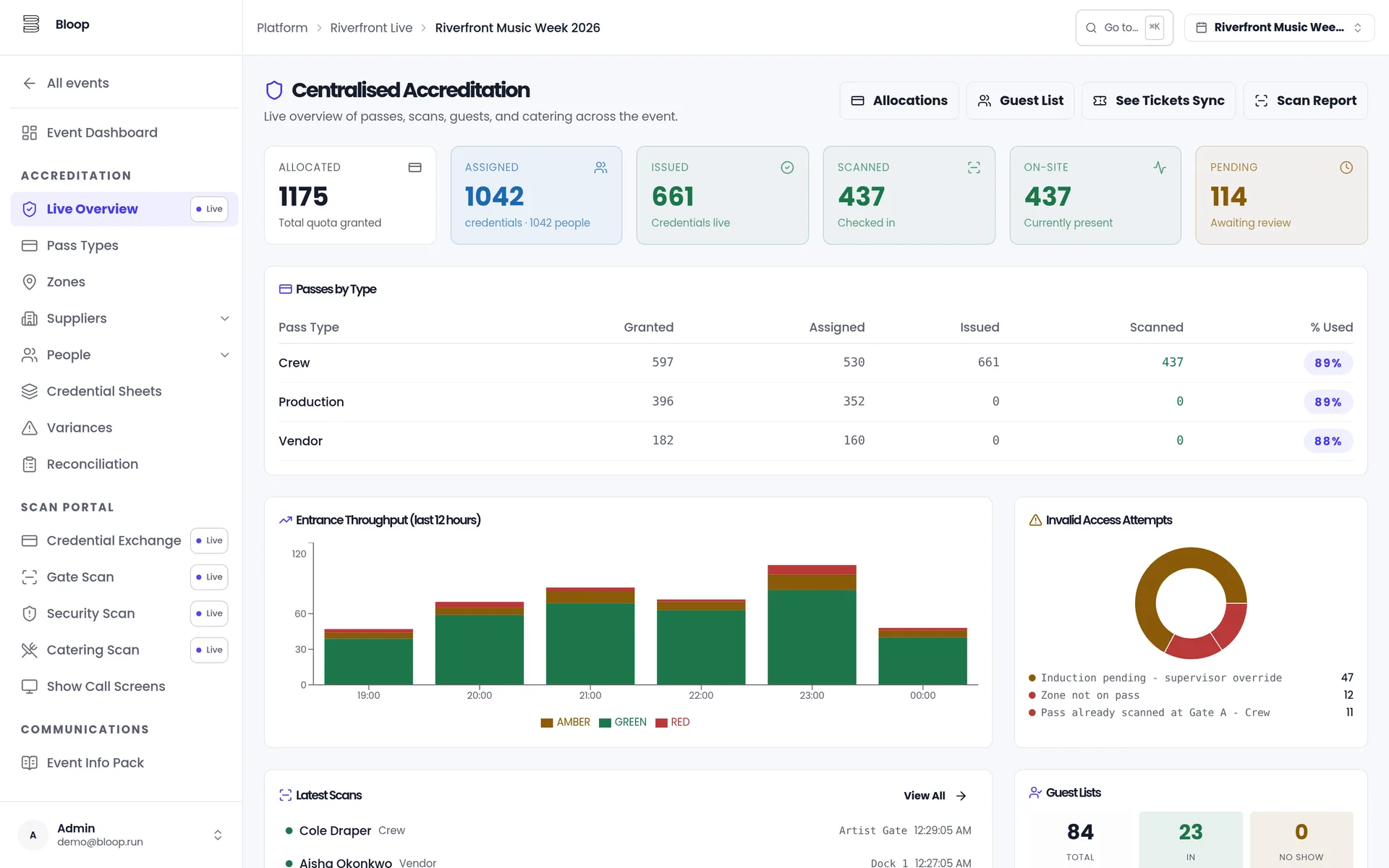Image resolution: width=1389 pixels, height=868 pixels.
Task: Click the GREEN legend swatch
Action: [x=606, y=723]
